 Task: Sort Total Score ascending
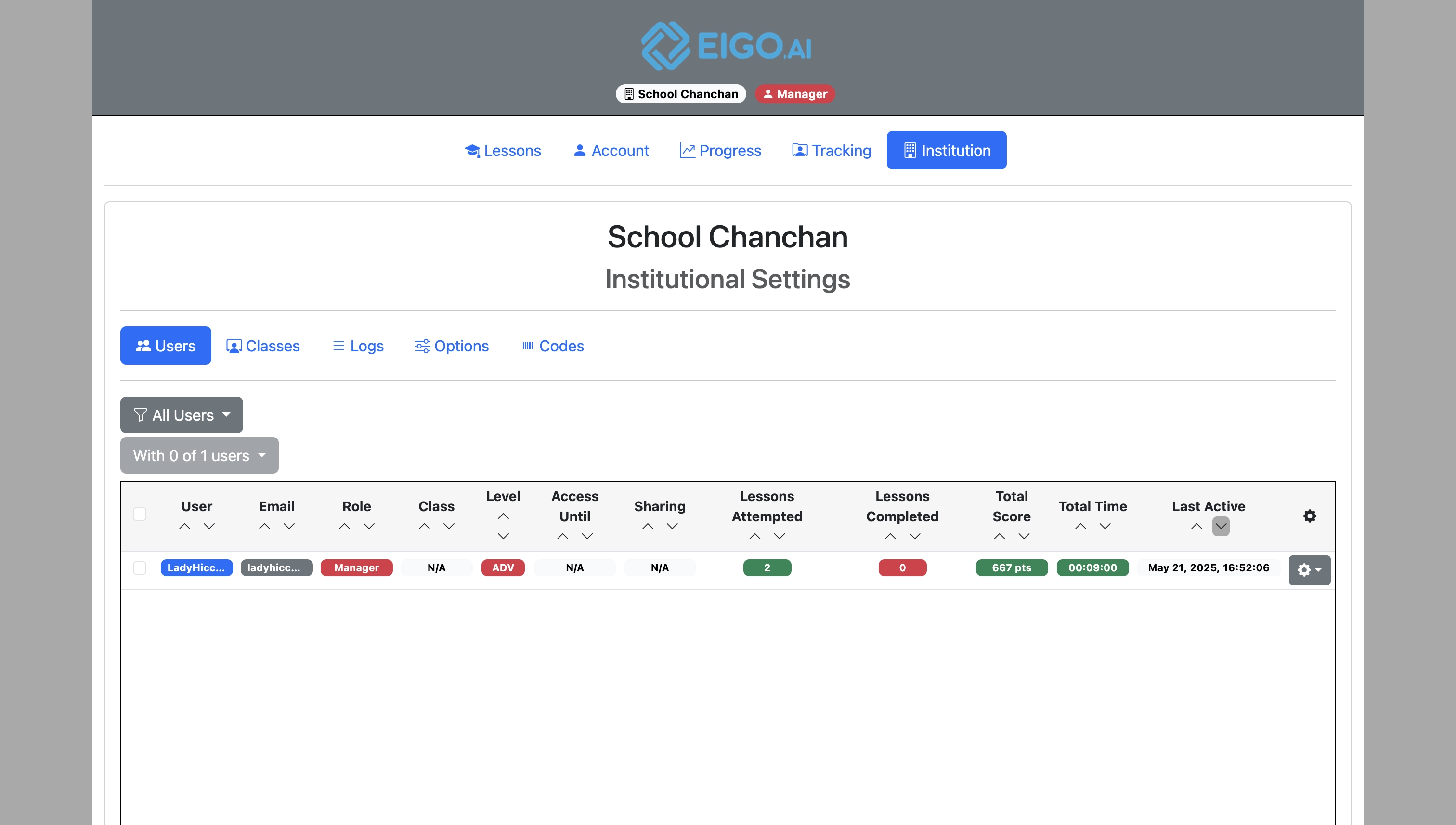pyautogui.click(x=999, y=536)
